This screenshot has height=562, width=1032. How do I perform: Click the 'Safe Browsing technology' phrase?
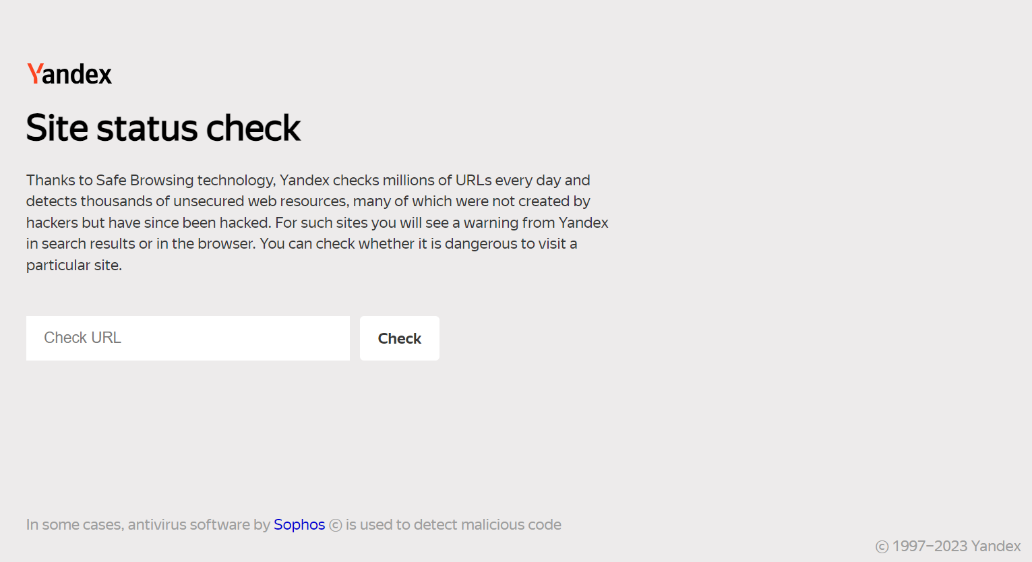(x=186, y=180)
